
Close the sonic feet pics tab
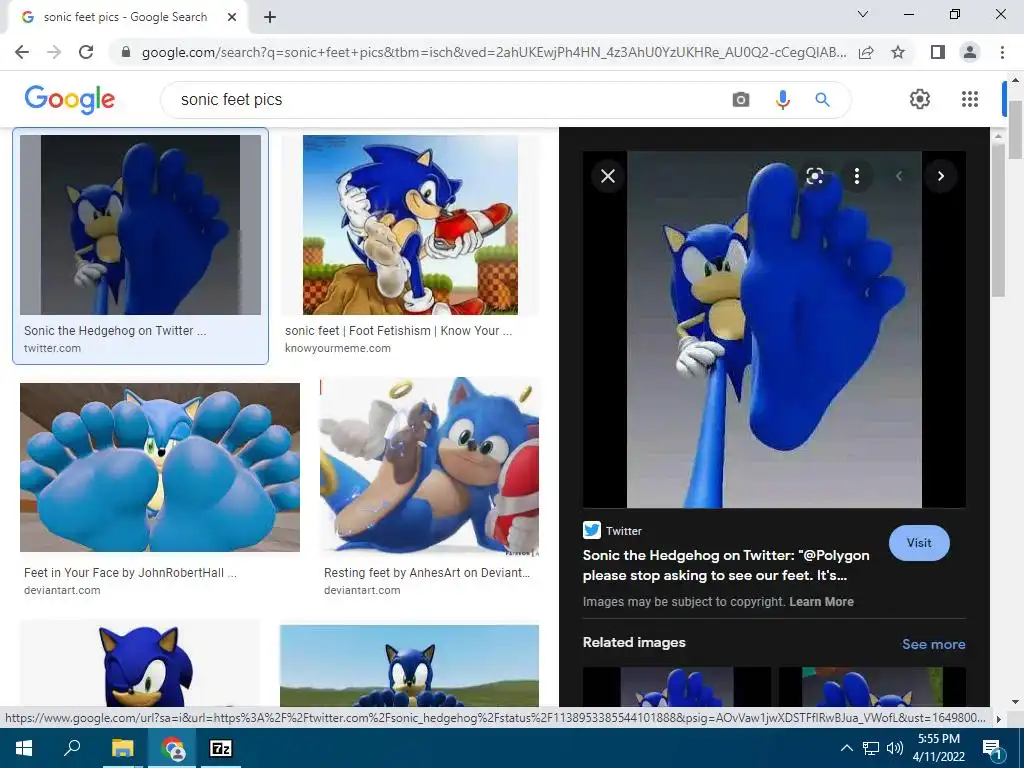click(x=232, y=17)
